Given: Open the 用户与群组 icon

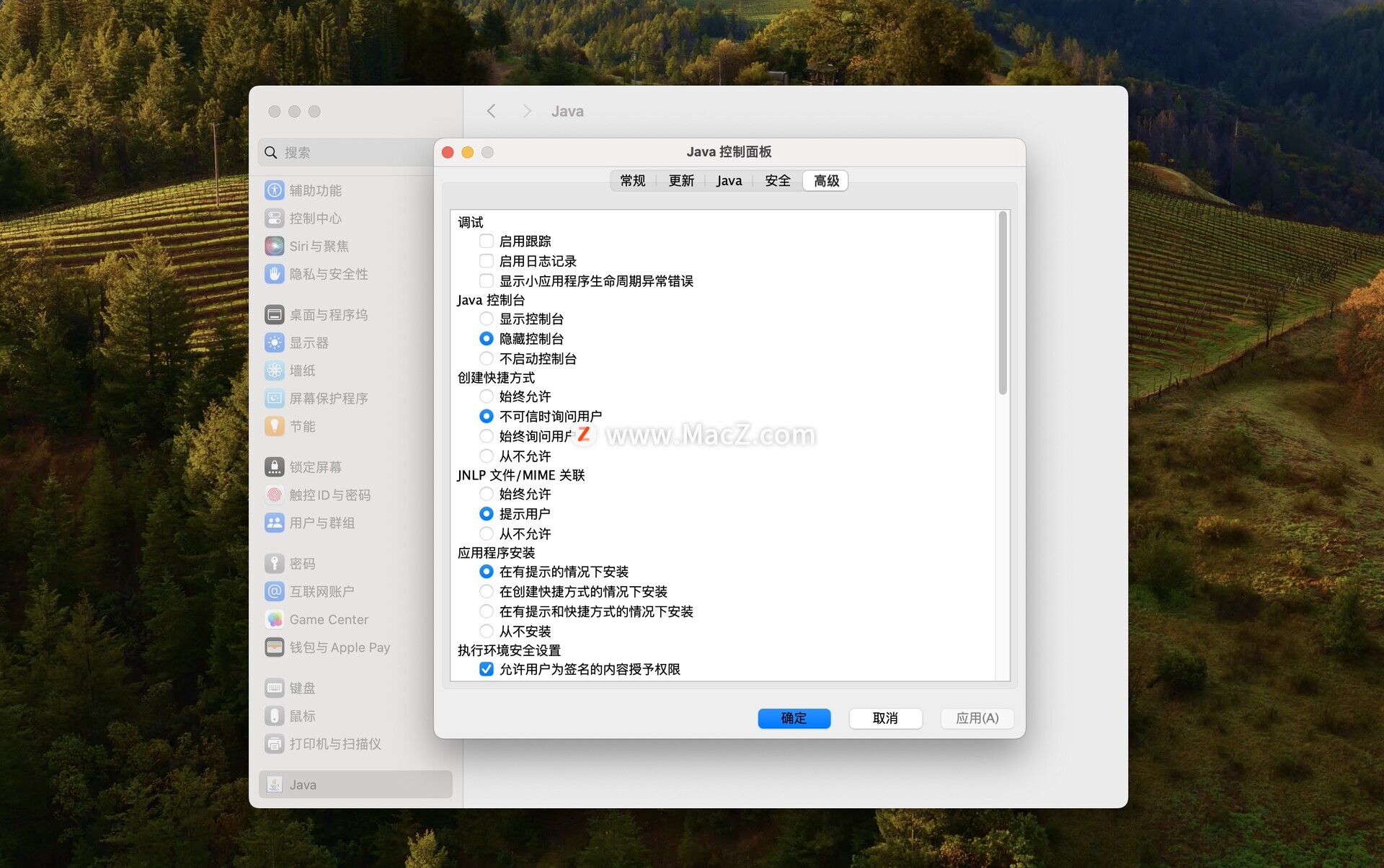Looking at the screenshot, I should [274, 523].
